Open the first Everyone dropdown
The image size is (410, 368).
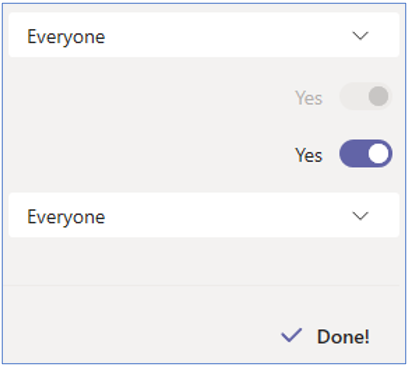204,35
